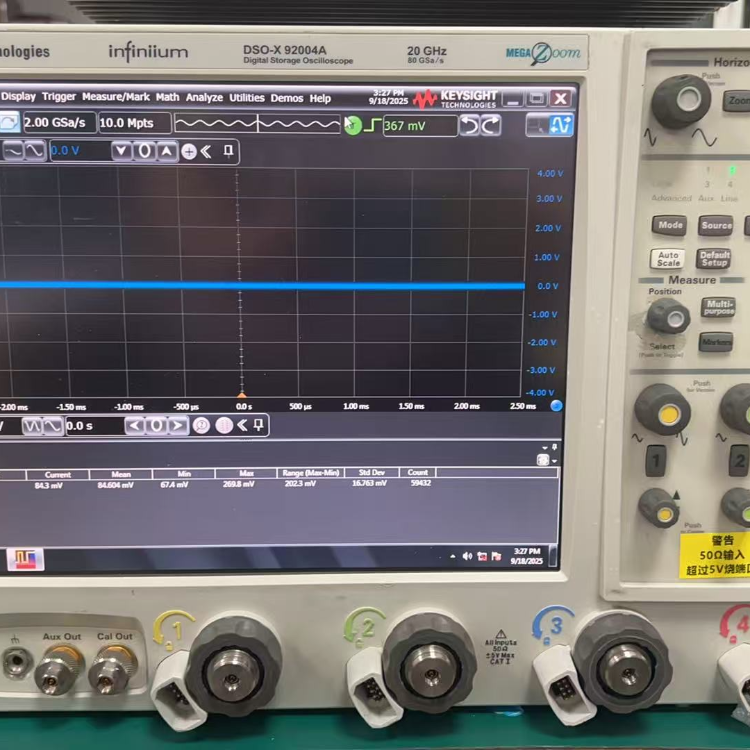Viewport: 750px width, 750px height.
Task: Select the 84.604 mV mean value
Action: pos(116,485)
